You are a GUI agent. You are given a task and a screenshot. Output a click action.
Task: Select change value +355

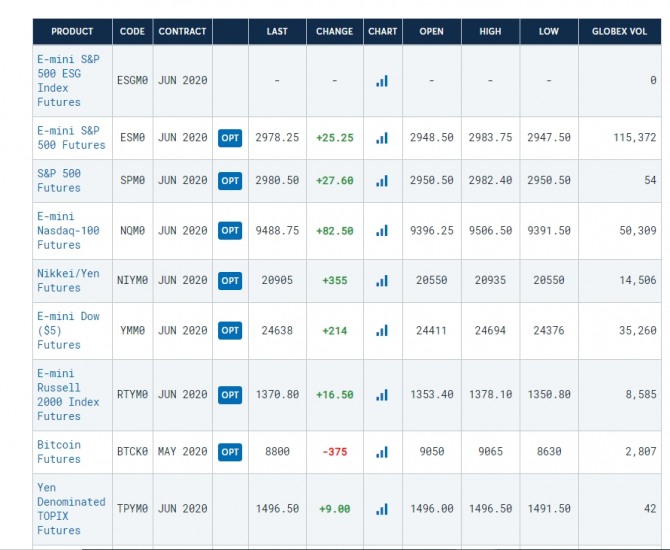click(335, 281)
